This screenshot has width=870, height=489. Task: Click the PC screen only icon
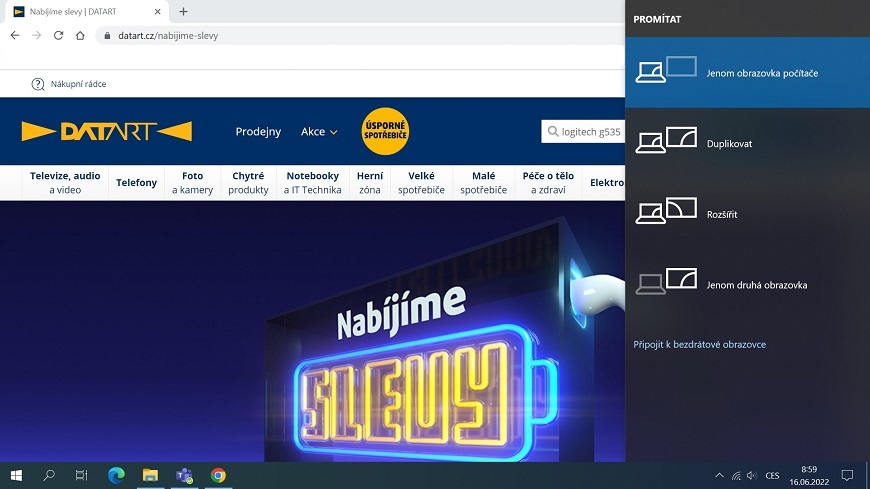pyautogui.click(x=666, y=69)
